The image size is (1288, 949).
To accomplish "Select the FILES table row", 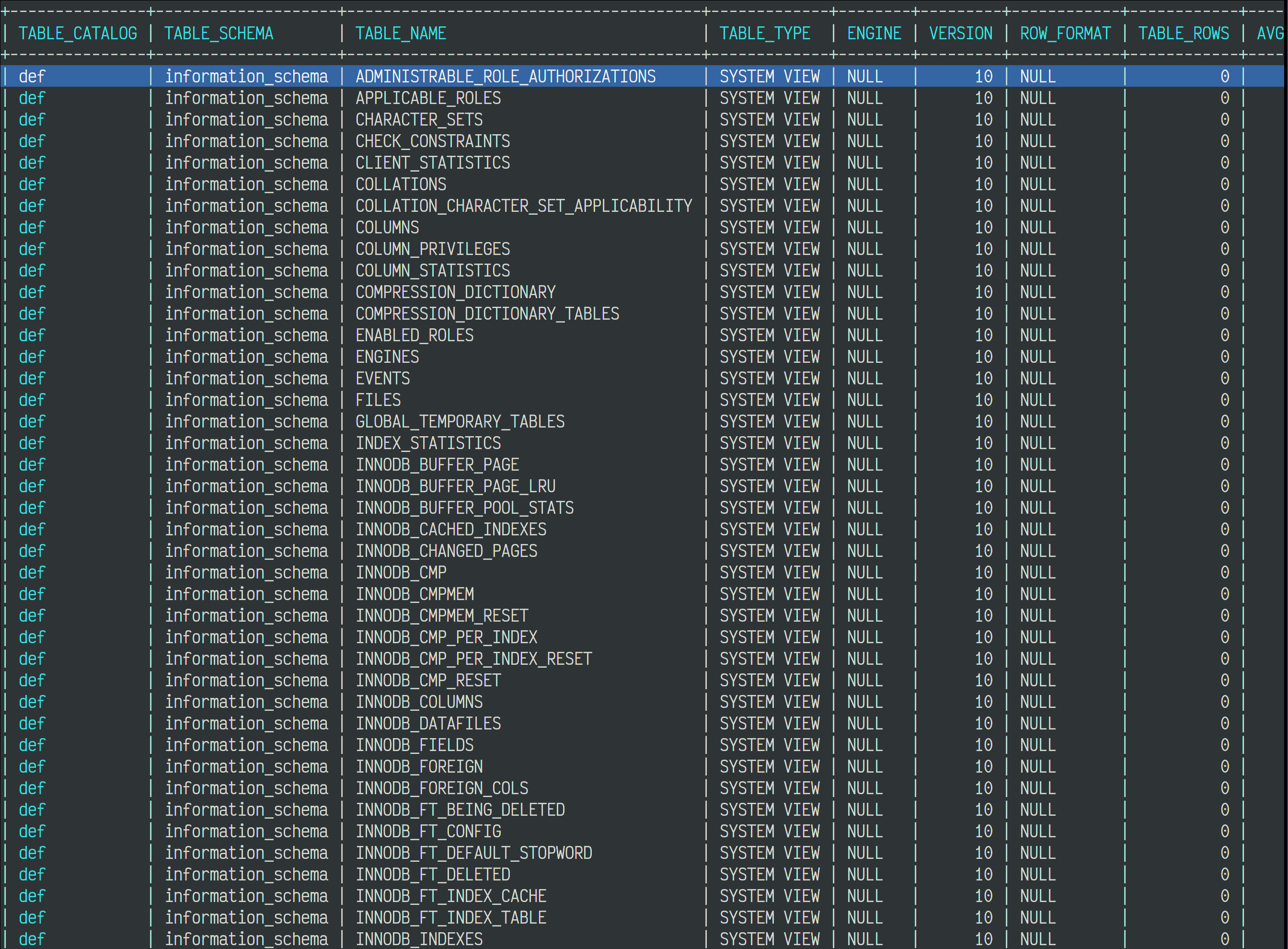I will click(378, 400).
